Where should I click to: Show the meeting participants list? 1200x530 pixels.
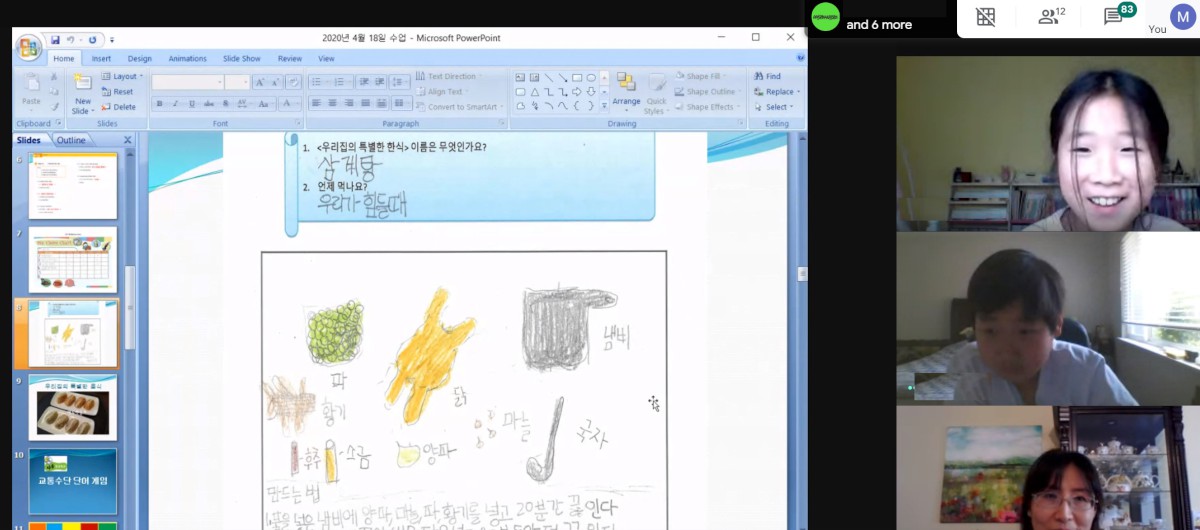(1048, 15)
